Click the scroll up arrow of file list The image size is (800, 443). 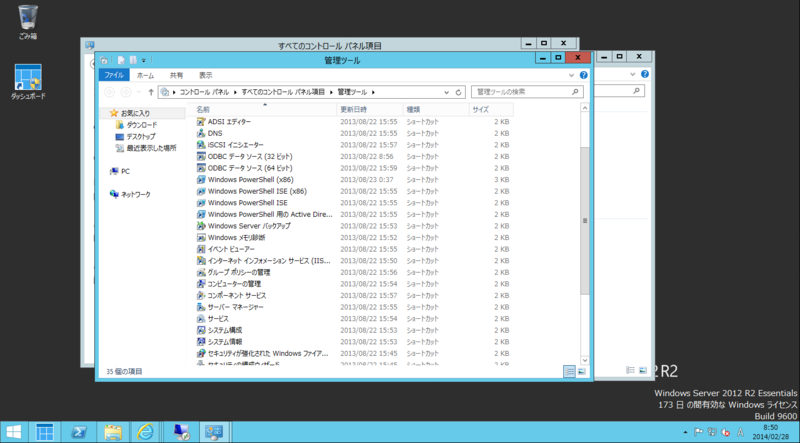[x=585, y=108]
